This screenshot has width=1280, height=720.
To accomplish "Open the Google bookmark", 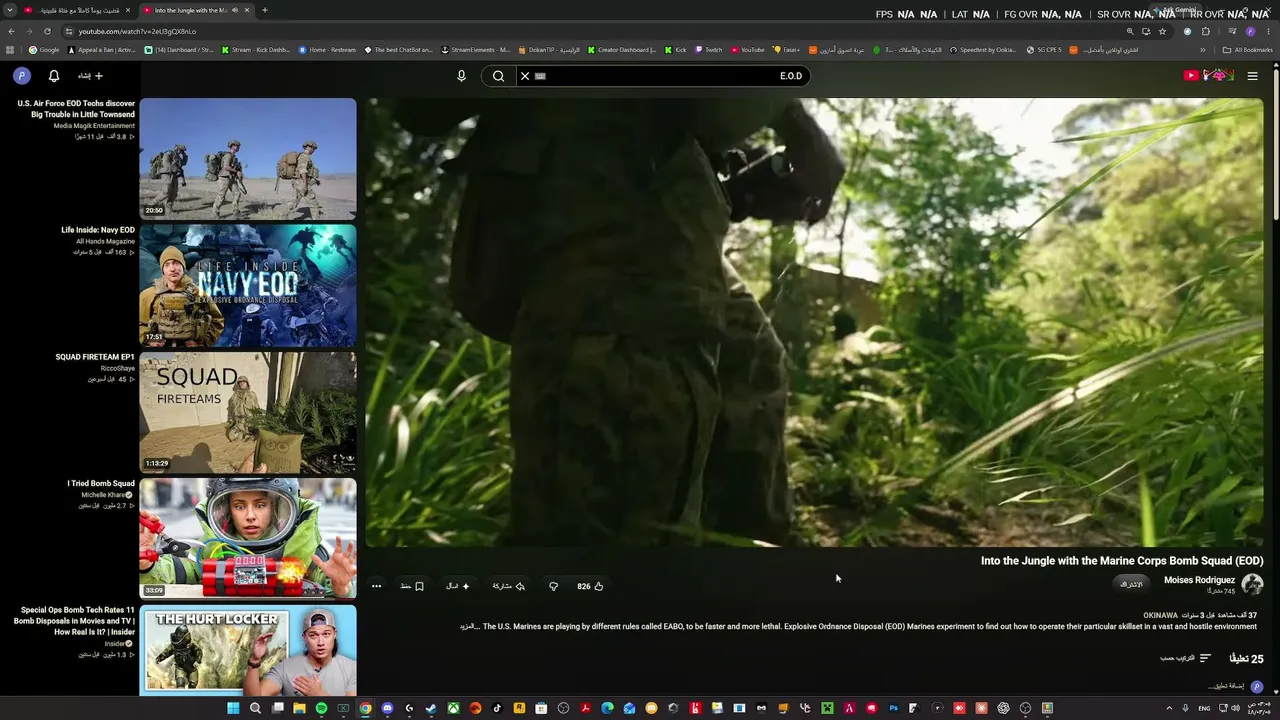I will point(44,50).
